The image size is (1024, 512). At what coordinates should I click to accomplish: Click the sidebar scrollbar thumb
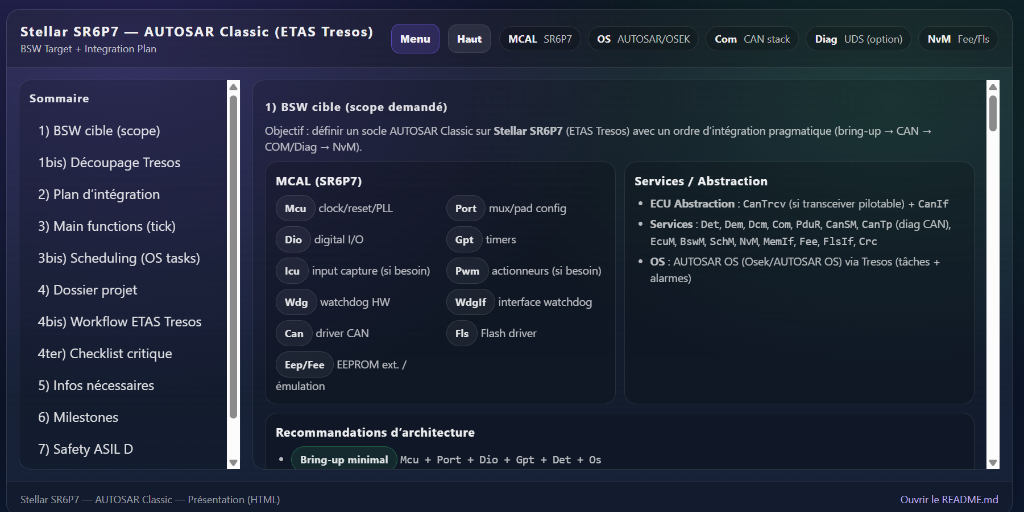pos(234,257)
